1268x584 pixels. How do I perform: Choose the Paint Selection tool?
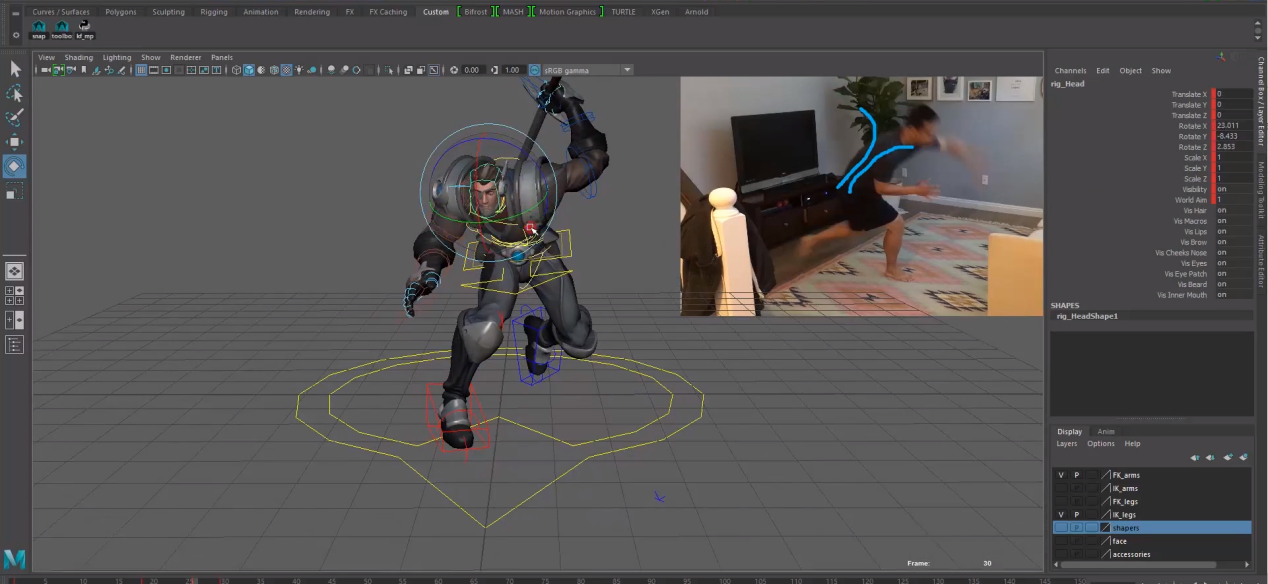[15, 118]
